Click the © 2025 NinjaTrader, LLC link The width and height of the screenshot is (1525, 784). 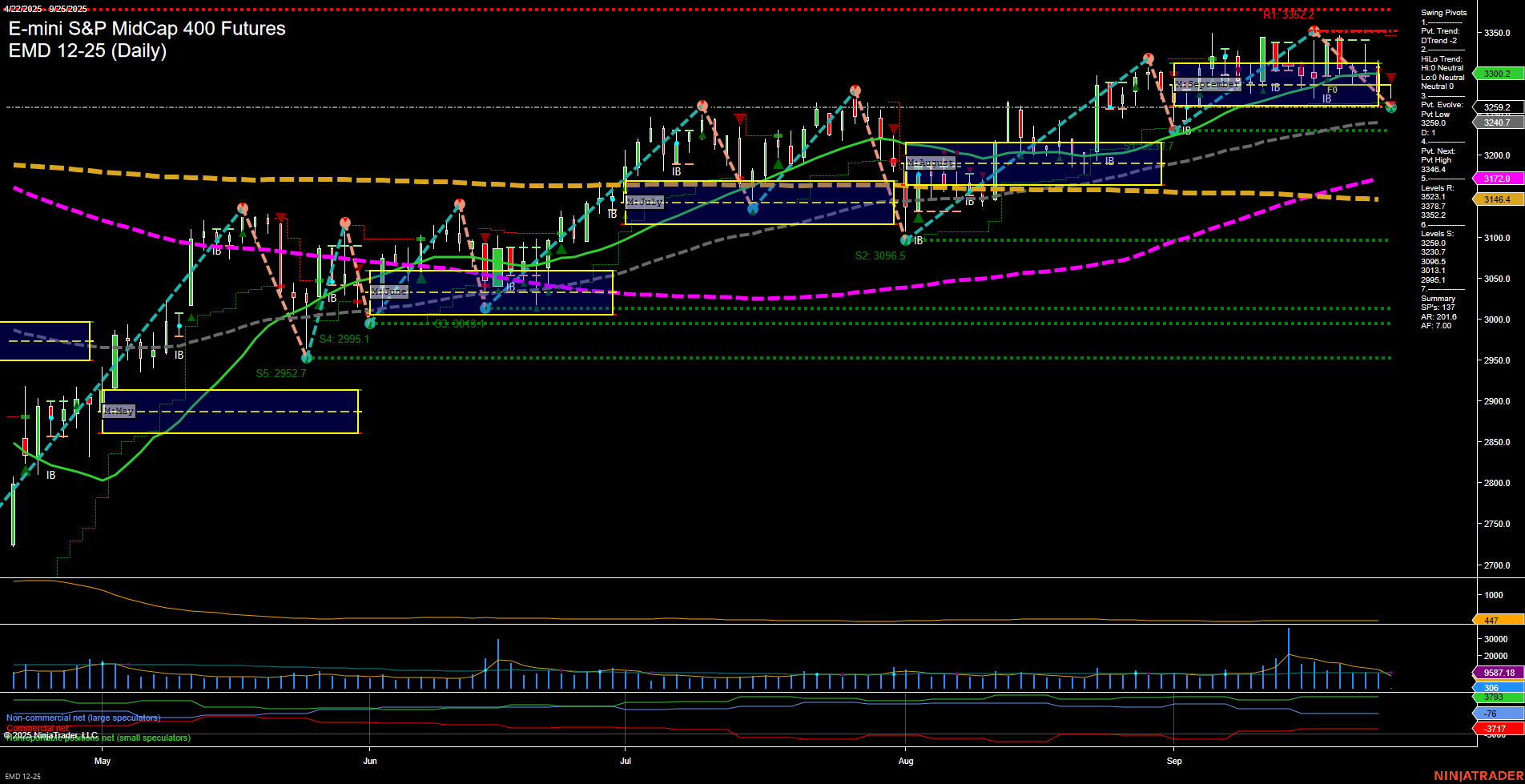pyautogui.click(x=52, y=734)
